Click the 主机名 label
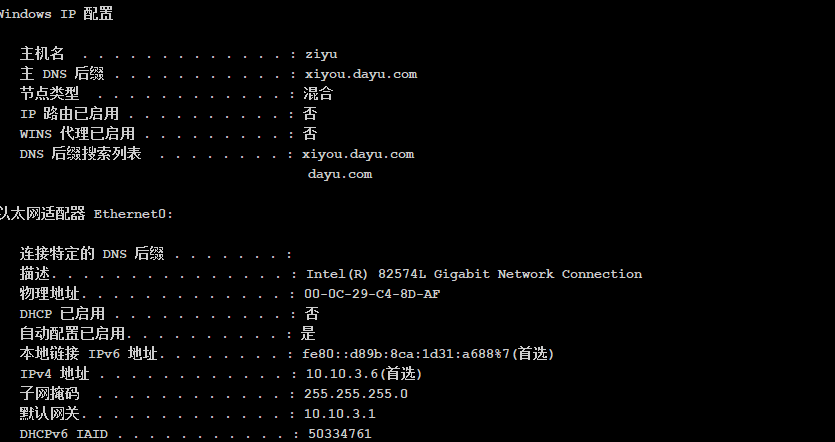 click(42, 54)
